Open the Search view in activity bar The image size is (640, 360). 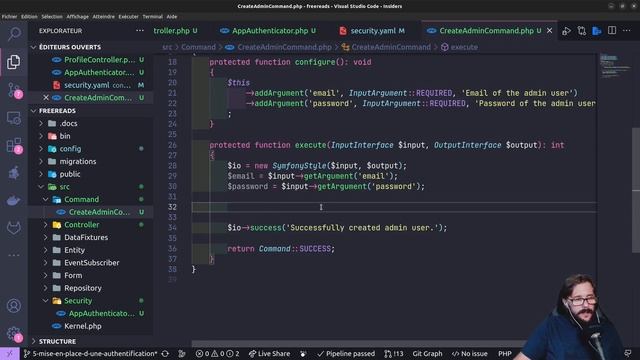14,34
